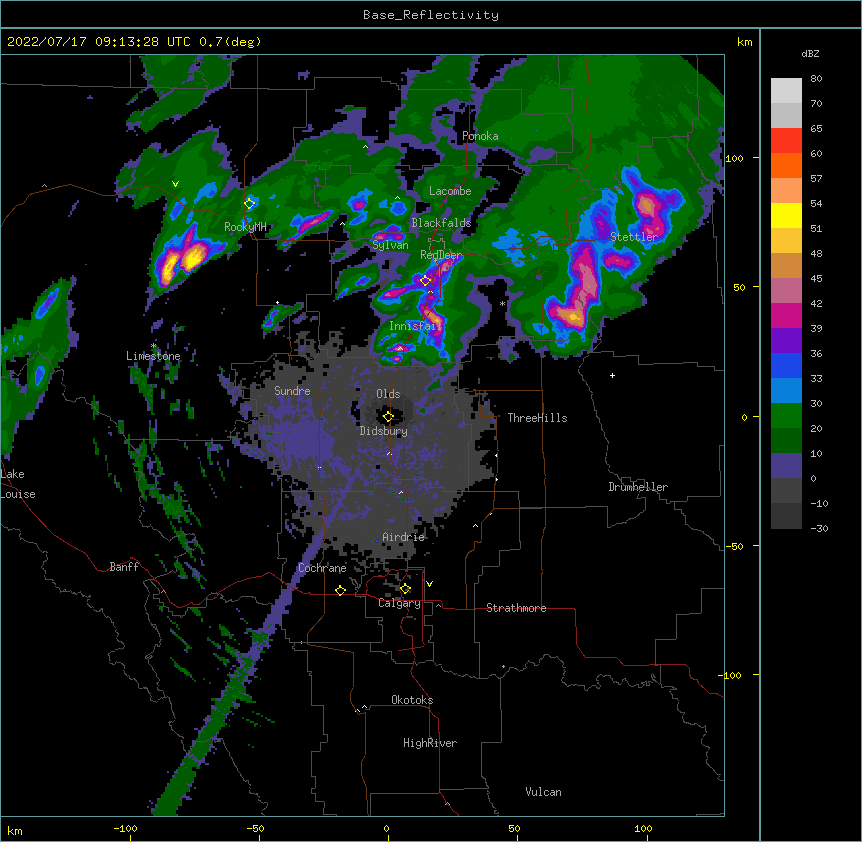
Task: Click the Limestone label
Action: tap(153, 356)
